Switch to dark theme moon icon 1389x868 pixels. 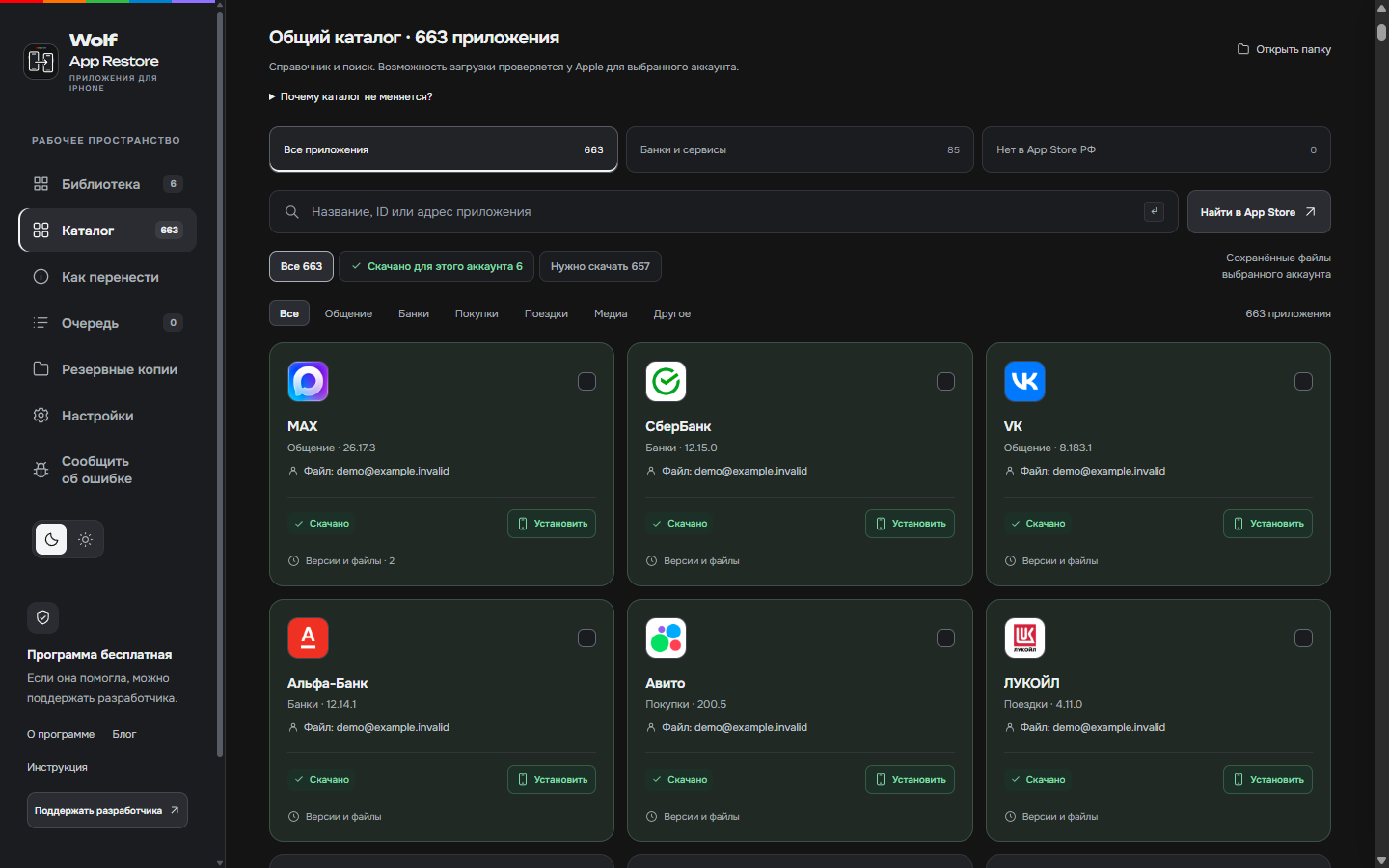coord(51,539)
